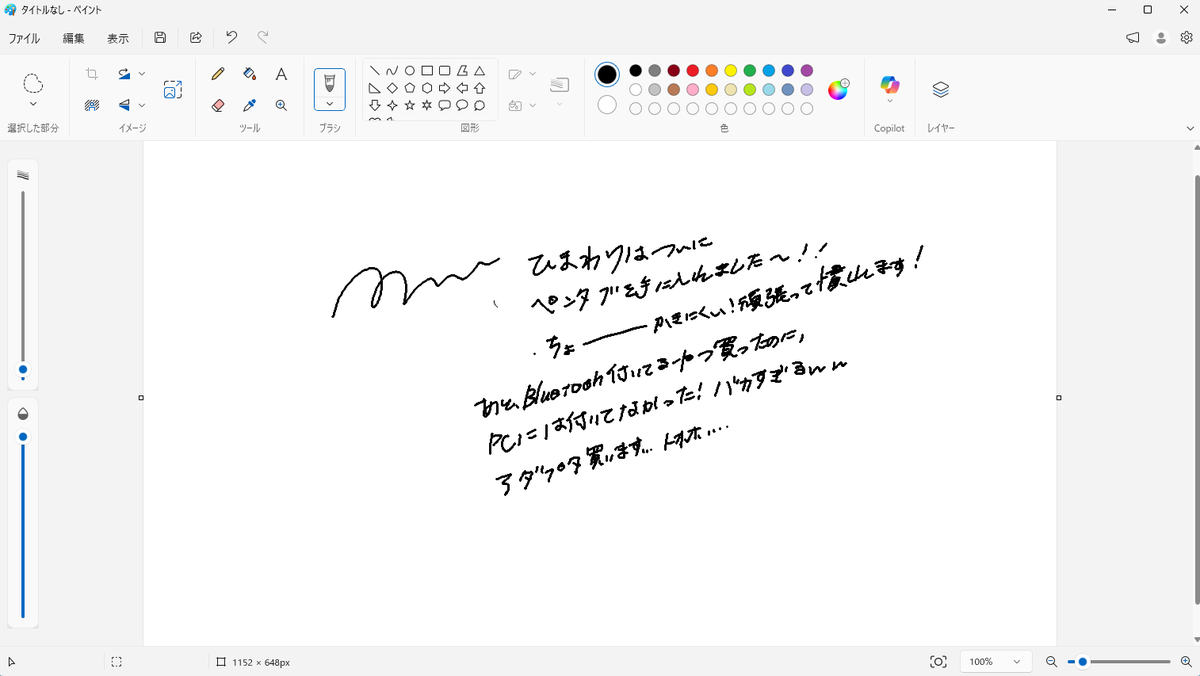Pick the red color swatch
Image resolution: width=1200 pixels, height=676 pixels.
pos(692,70)
